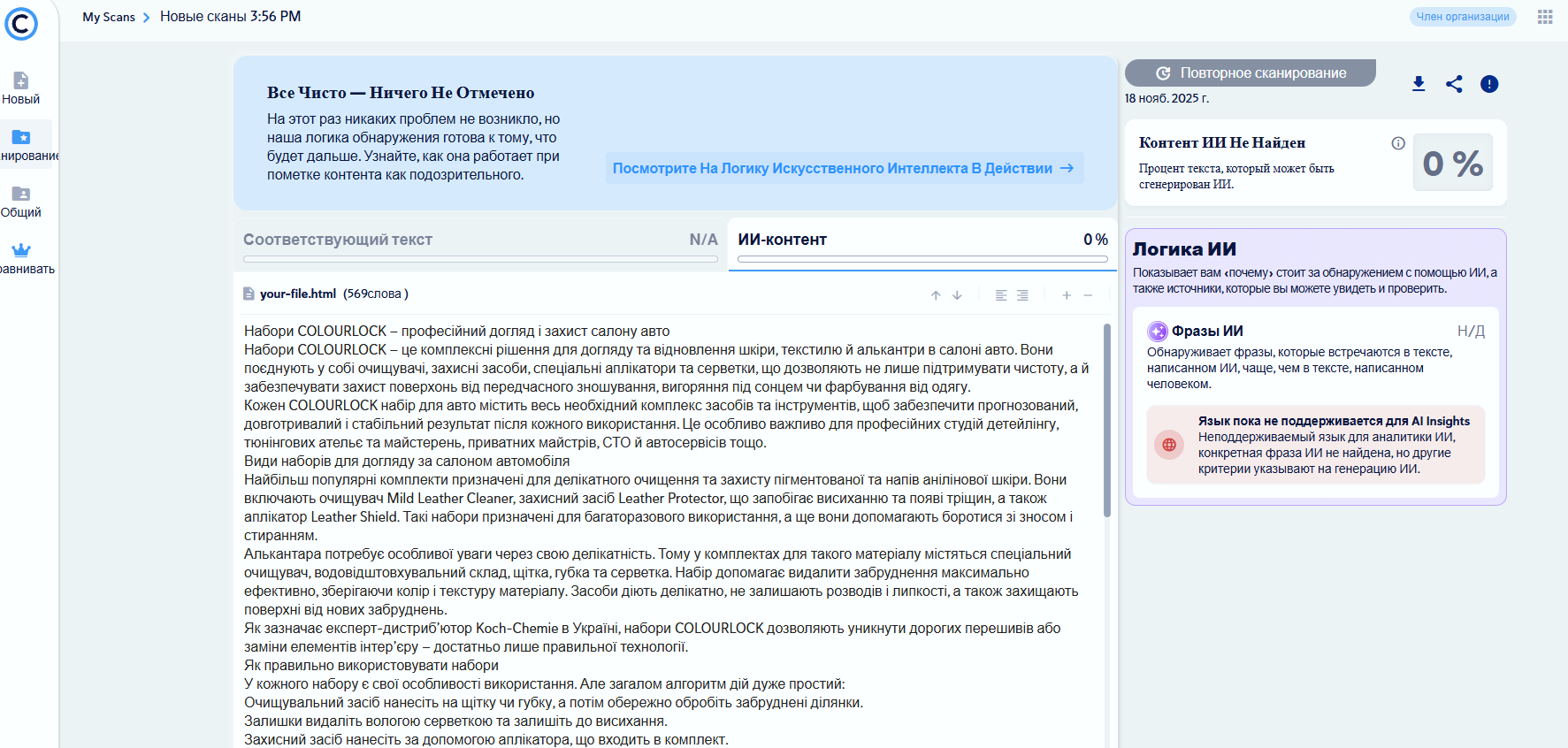Go to next result with down arrow

(957, 295)
